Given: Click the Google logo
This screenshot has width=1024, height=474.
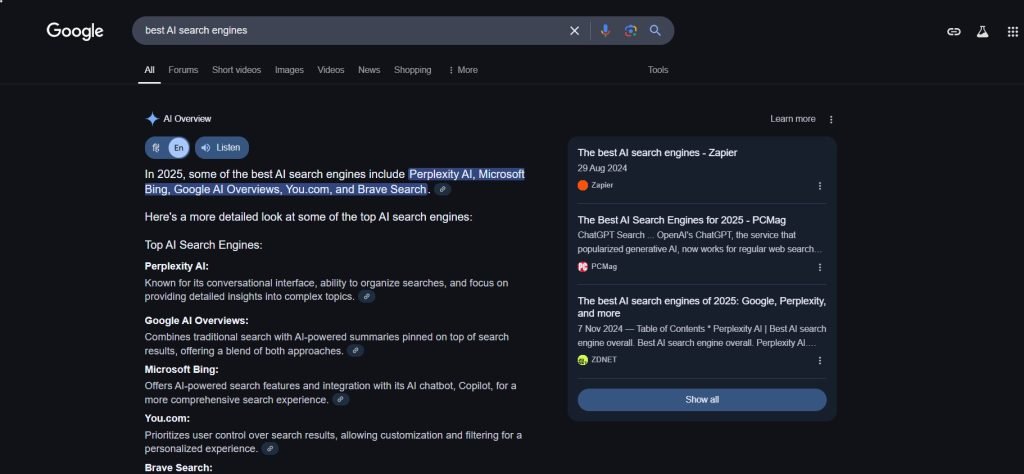Looking at the screenshot, I should [x=74, y=31].
